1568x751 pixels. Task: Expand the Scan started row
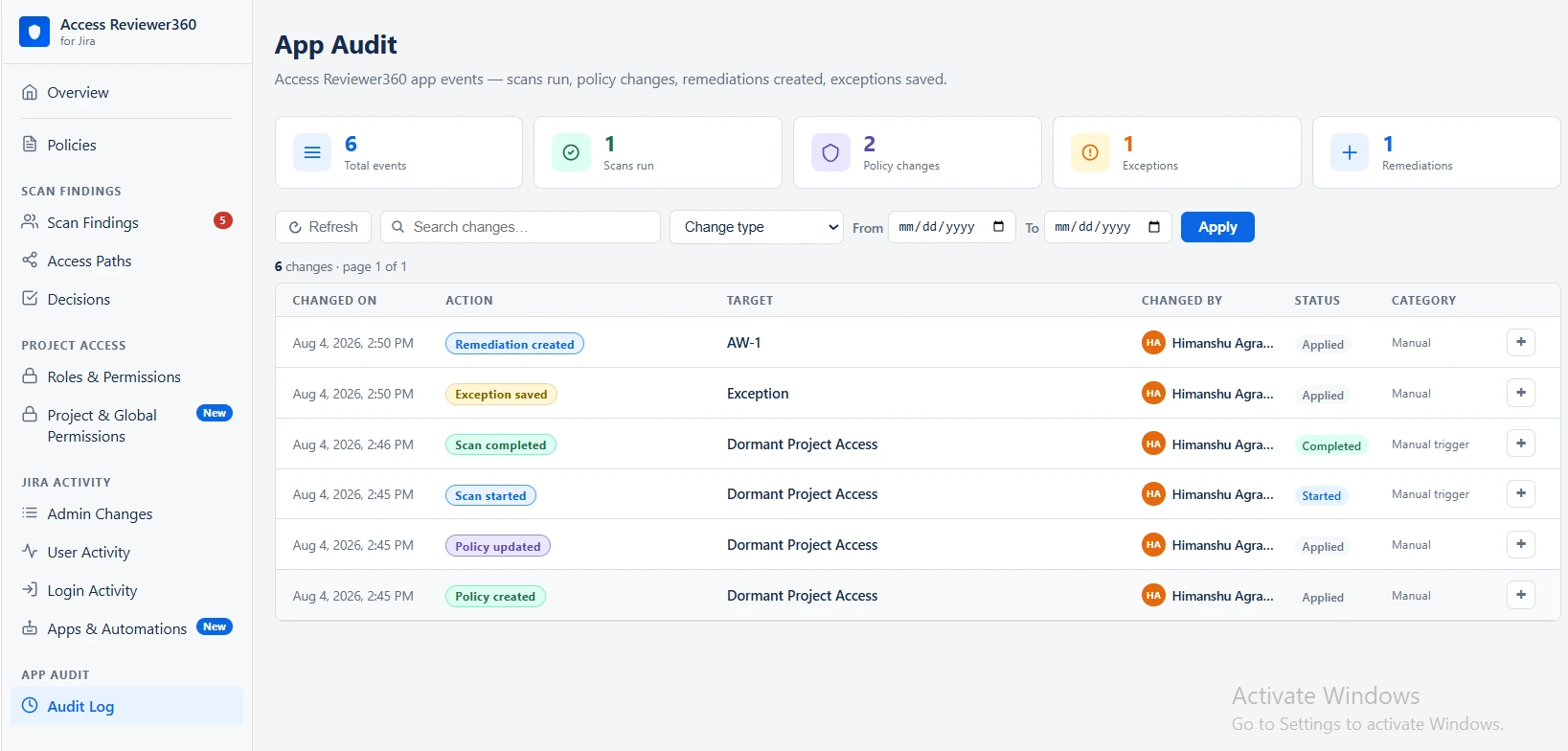pos(1521,493)
